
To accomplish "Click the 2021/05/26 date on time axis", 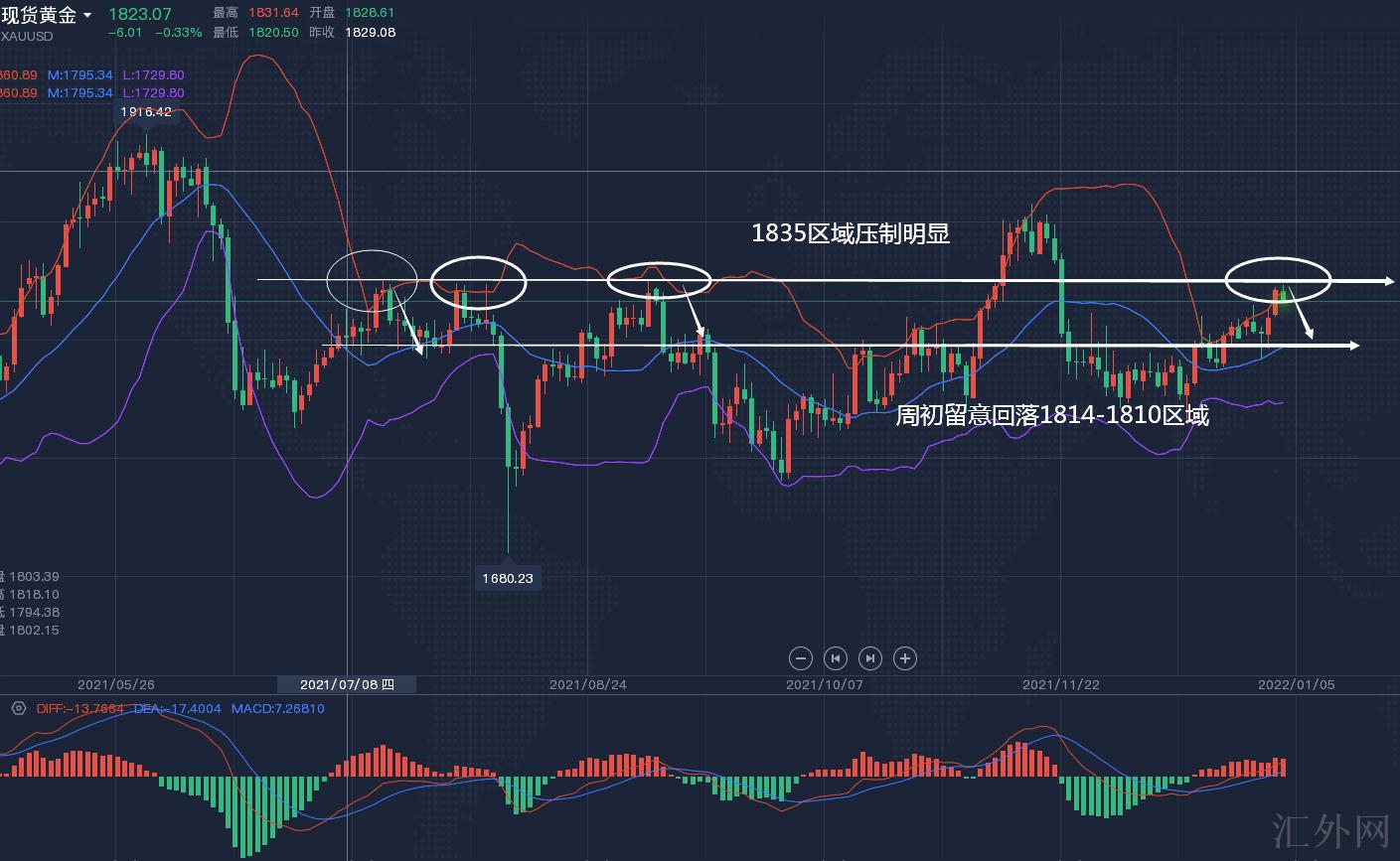I will (115, 684).
